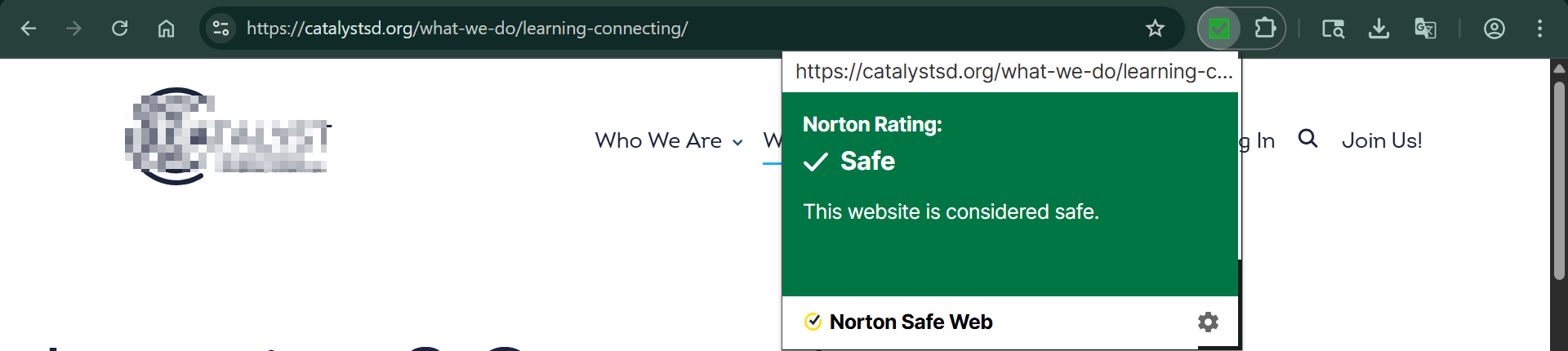Open the user profile icon
The height and width of the screenshot is (351, 1568).
1494,29
